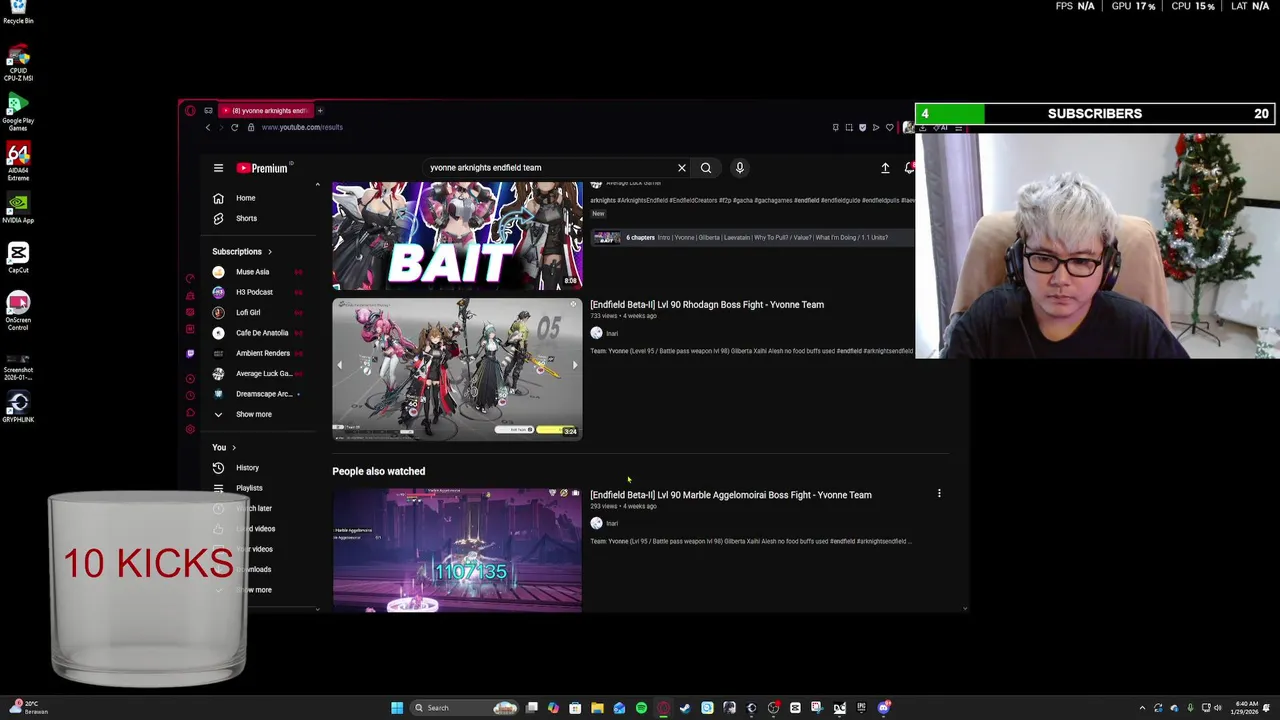Viewport: 1280px width, 720px height.
Task: Show hidden system tray icons chevron
Action: coord(1142,708)
